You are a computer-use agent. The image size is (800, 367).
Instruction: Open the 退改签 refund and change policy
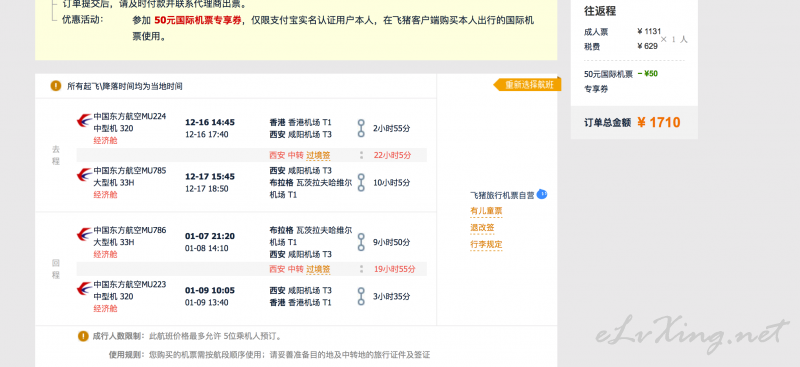click(482, 228)
